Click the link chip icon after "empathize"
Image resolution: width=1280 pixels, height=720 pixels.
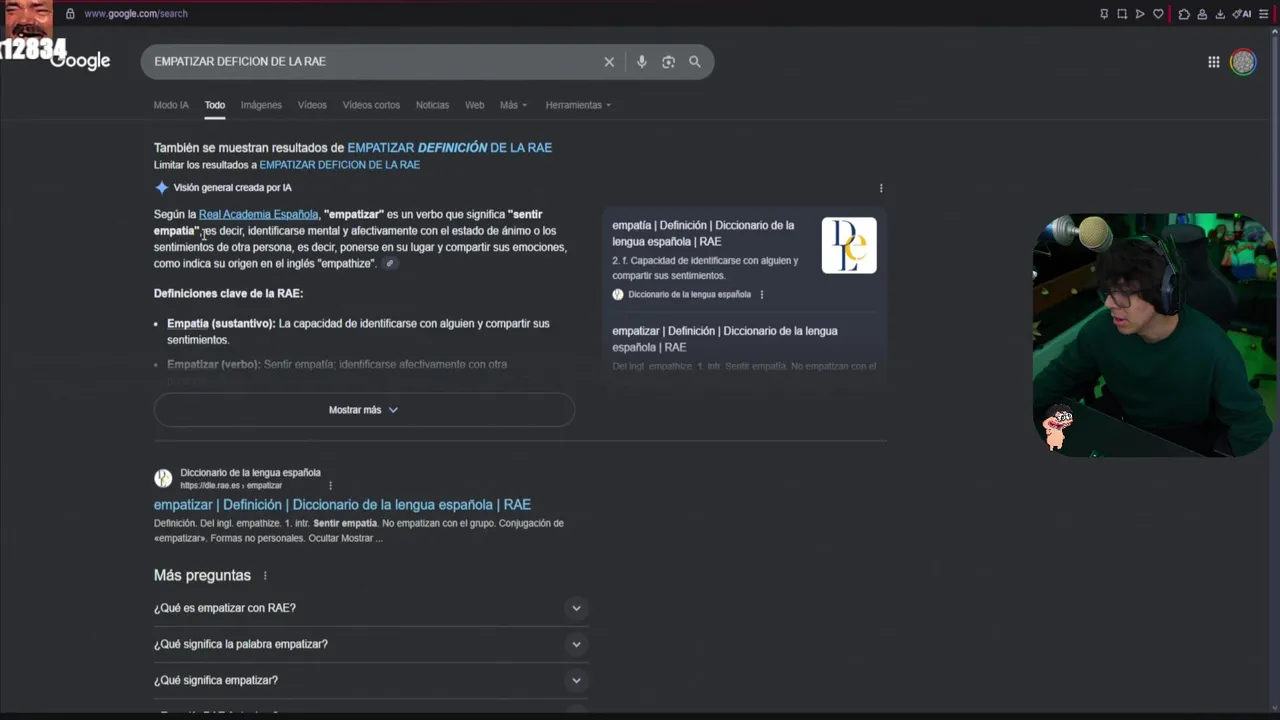click(390, 264)
